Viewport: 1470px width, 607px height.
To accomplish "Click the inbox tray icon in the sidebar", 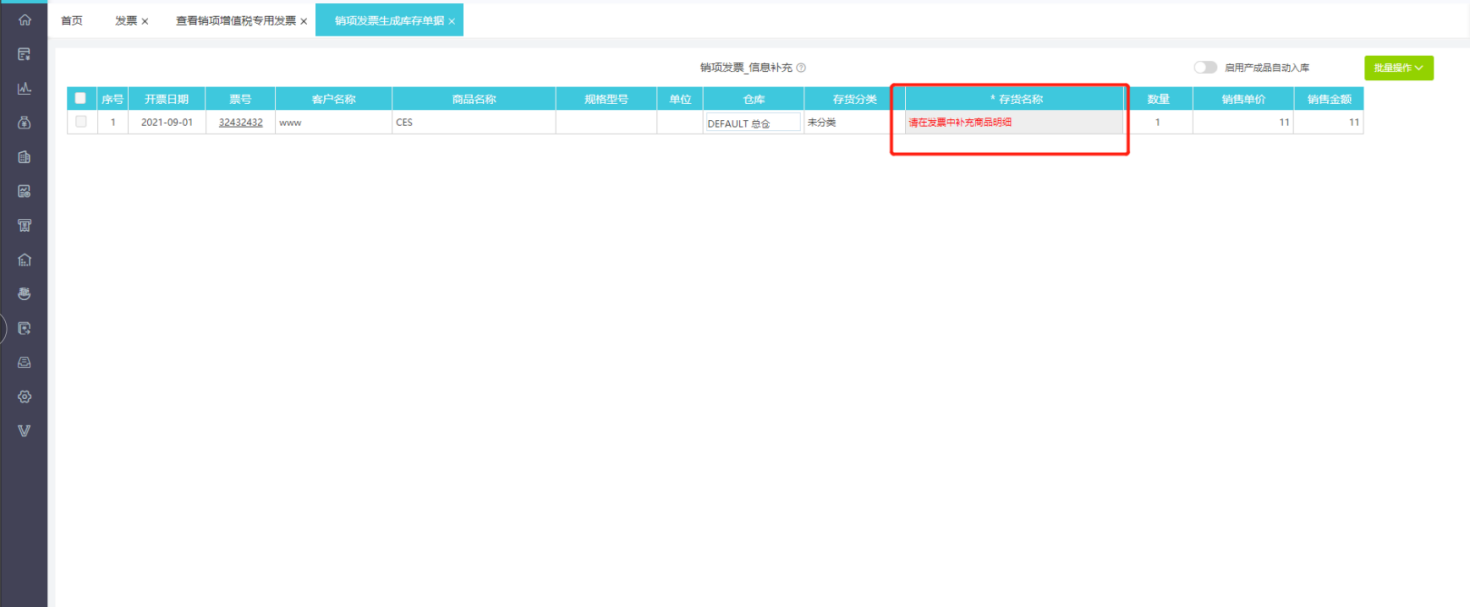I will click(x=24, y=362).
